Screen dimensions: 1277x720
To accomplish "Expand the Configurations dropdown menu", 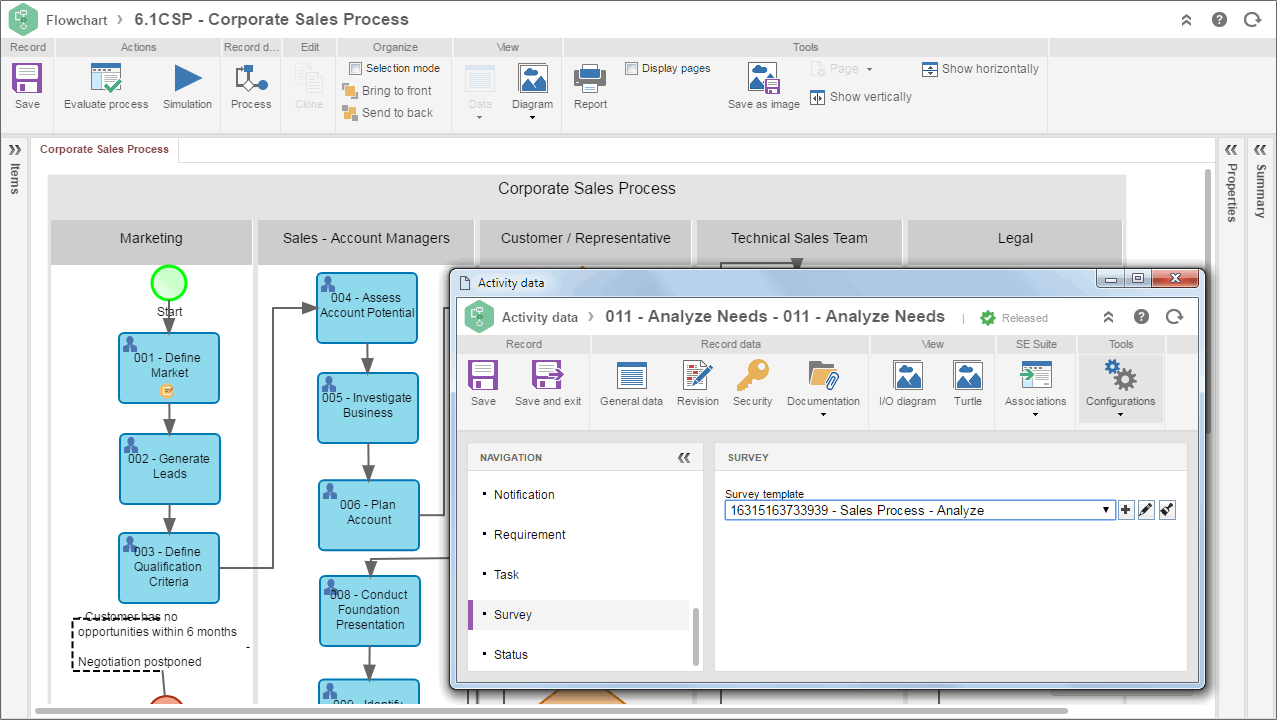I will pos(1120,389).
